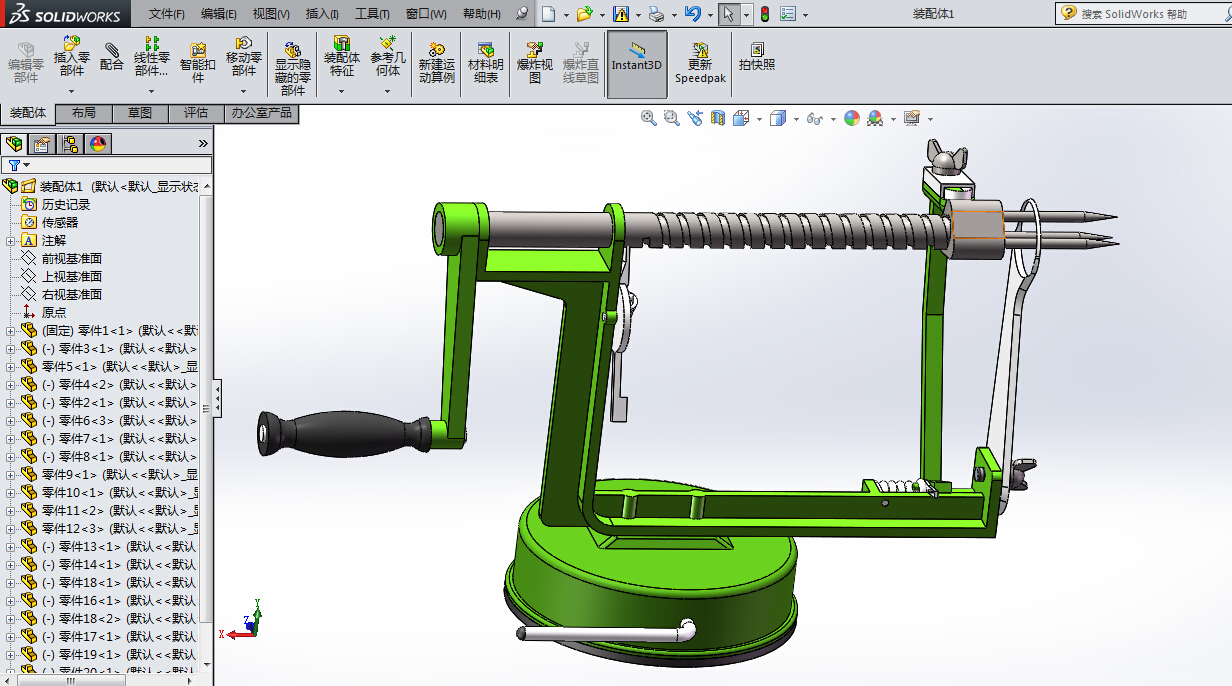Click 更新 Speedpak button

700,62
